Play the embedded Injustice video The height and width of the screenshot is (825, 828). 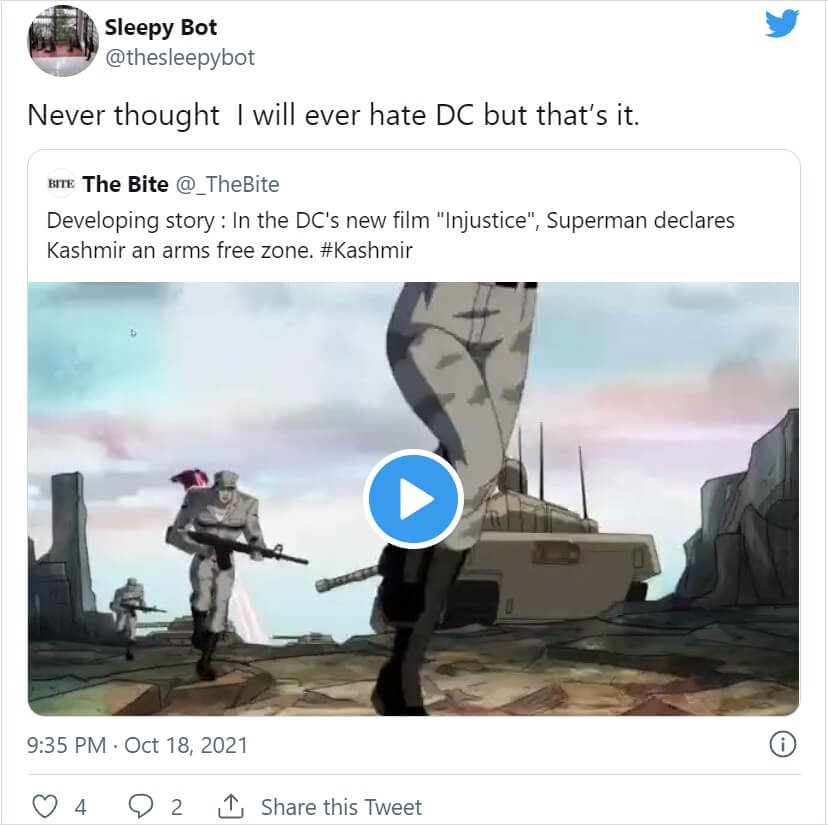coord(413,499)
